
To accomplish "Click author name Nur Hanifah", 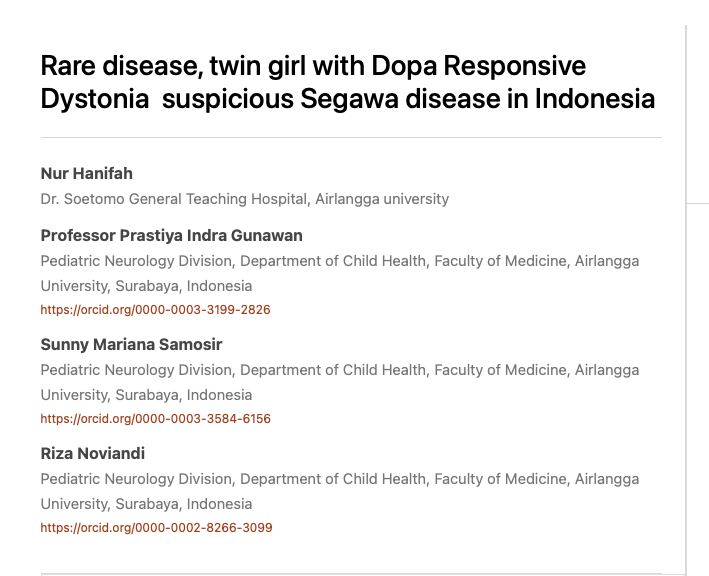I will point(87,174).
